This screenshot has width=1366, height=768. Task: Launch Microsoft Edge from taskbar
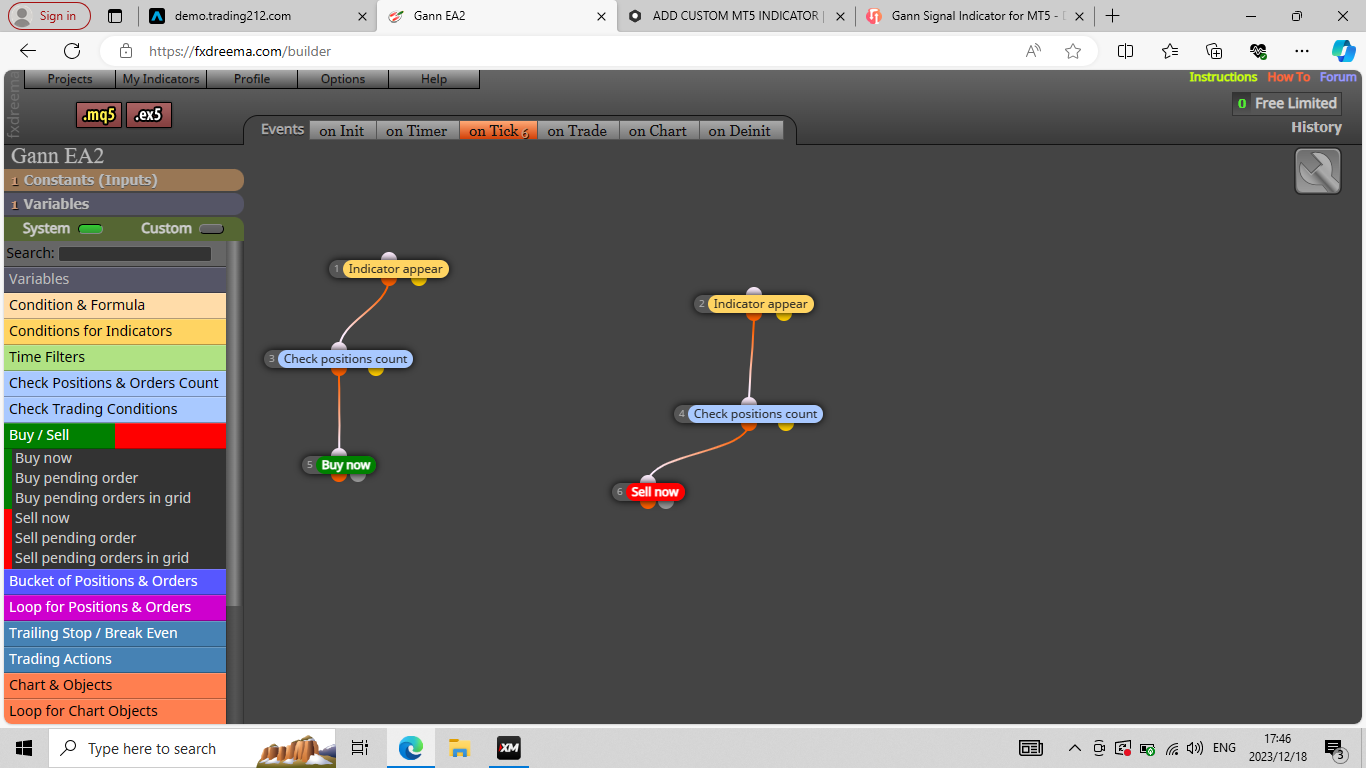pyautogui.click(x=410, y=748)
